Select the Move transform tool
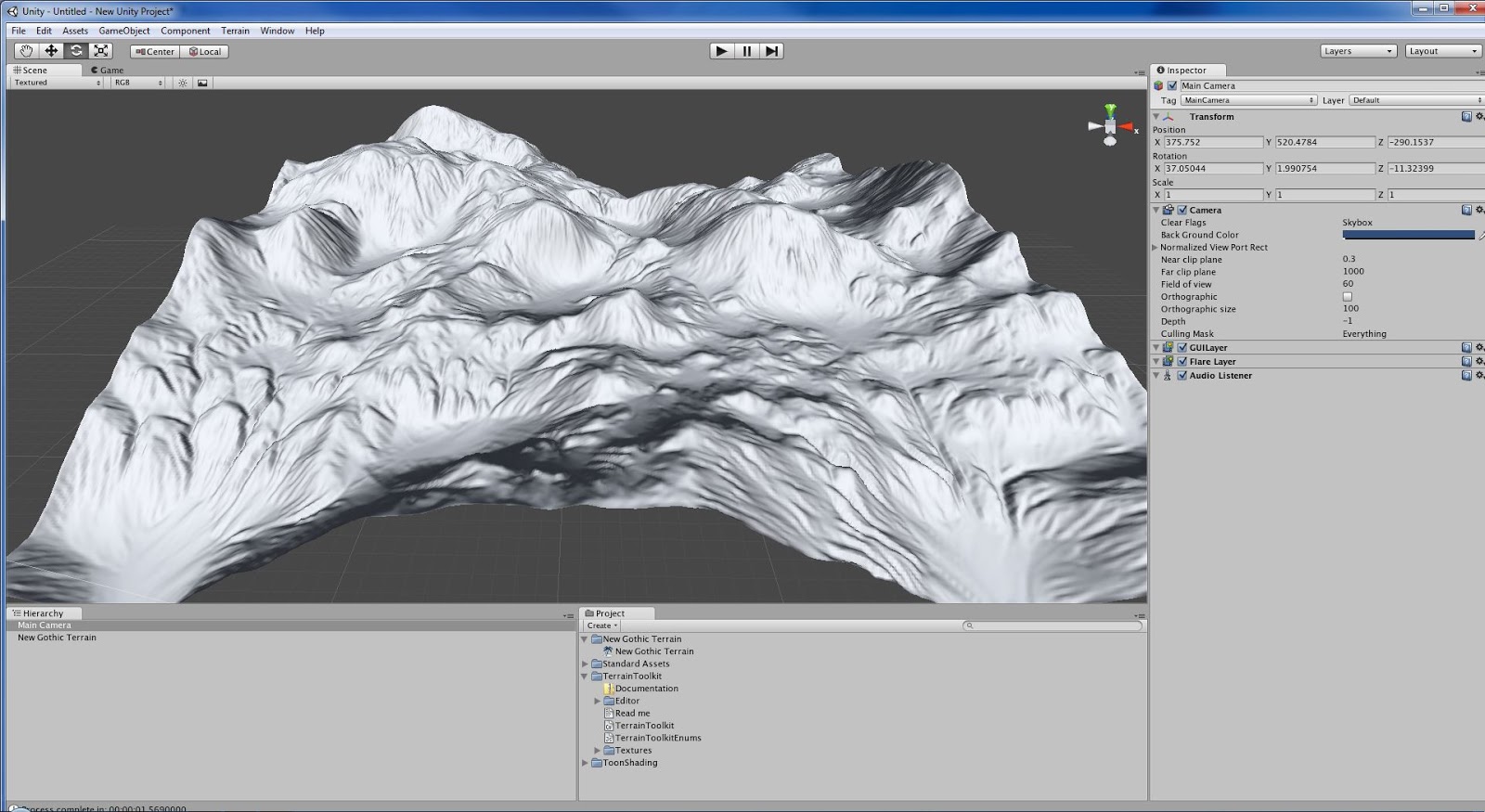 pos(51,51)
